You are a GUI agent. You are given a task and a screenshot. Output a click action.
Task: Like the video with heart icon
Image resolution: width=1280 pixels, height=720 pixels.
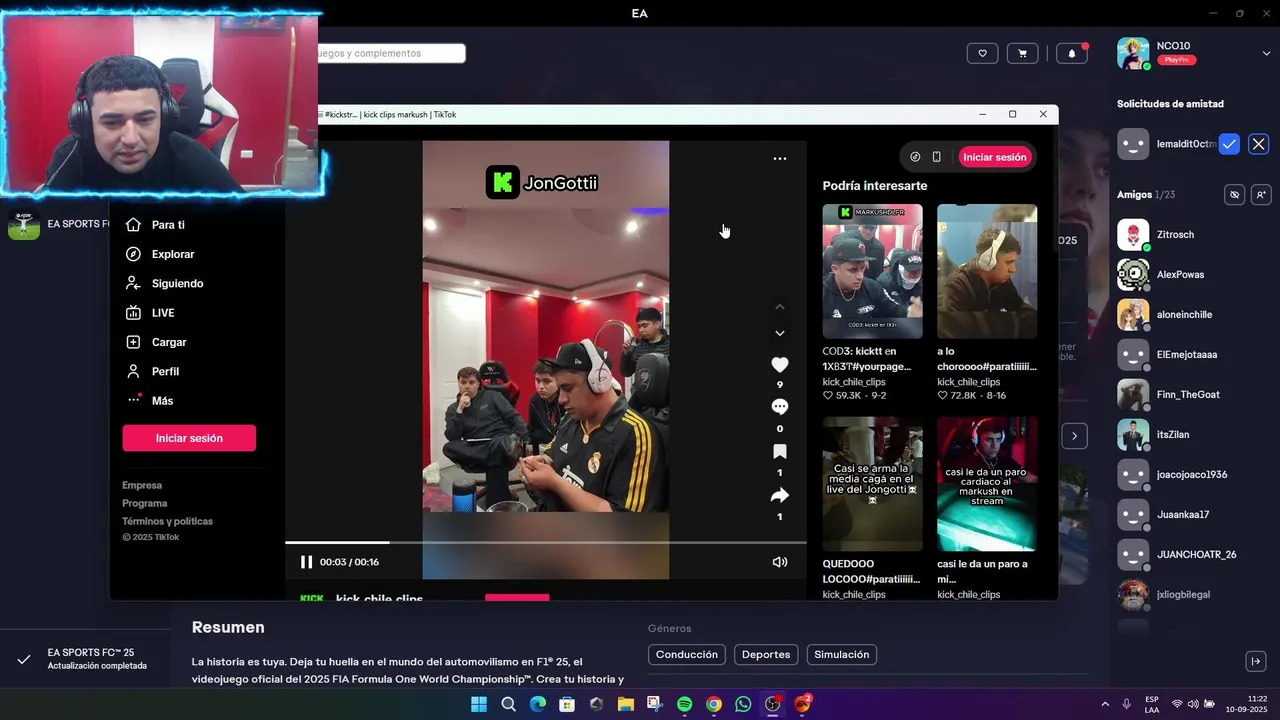click(x=780, y=365)
